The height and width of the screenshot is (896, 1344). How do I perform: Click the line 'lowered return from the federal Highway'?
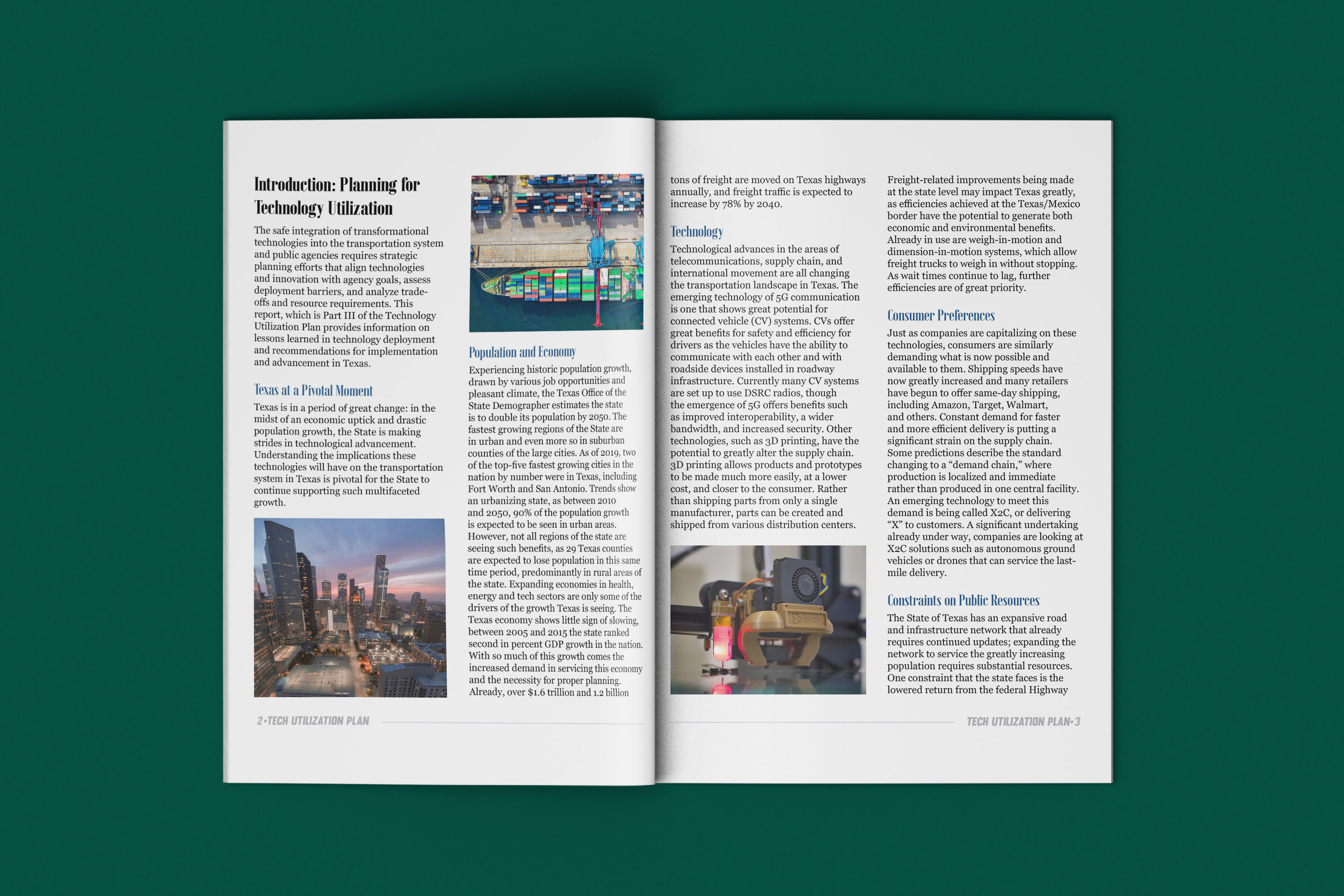pyautogui.click(x=977, y=690)
